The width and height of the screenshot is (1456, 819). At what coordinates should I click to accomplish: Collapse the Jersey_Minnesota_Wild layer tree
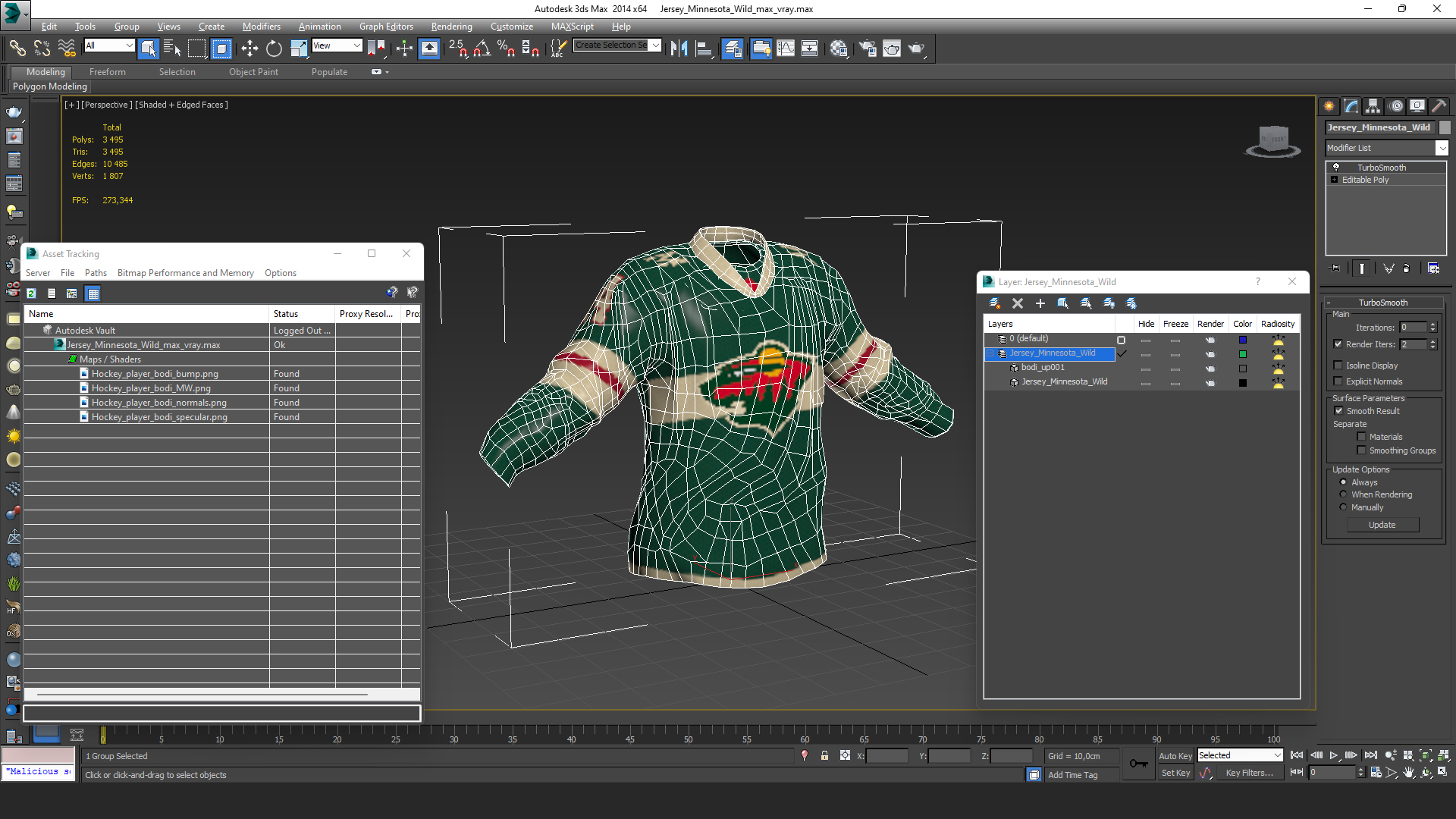990,353
